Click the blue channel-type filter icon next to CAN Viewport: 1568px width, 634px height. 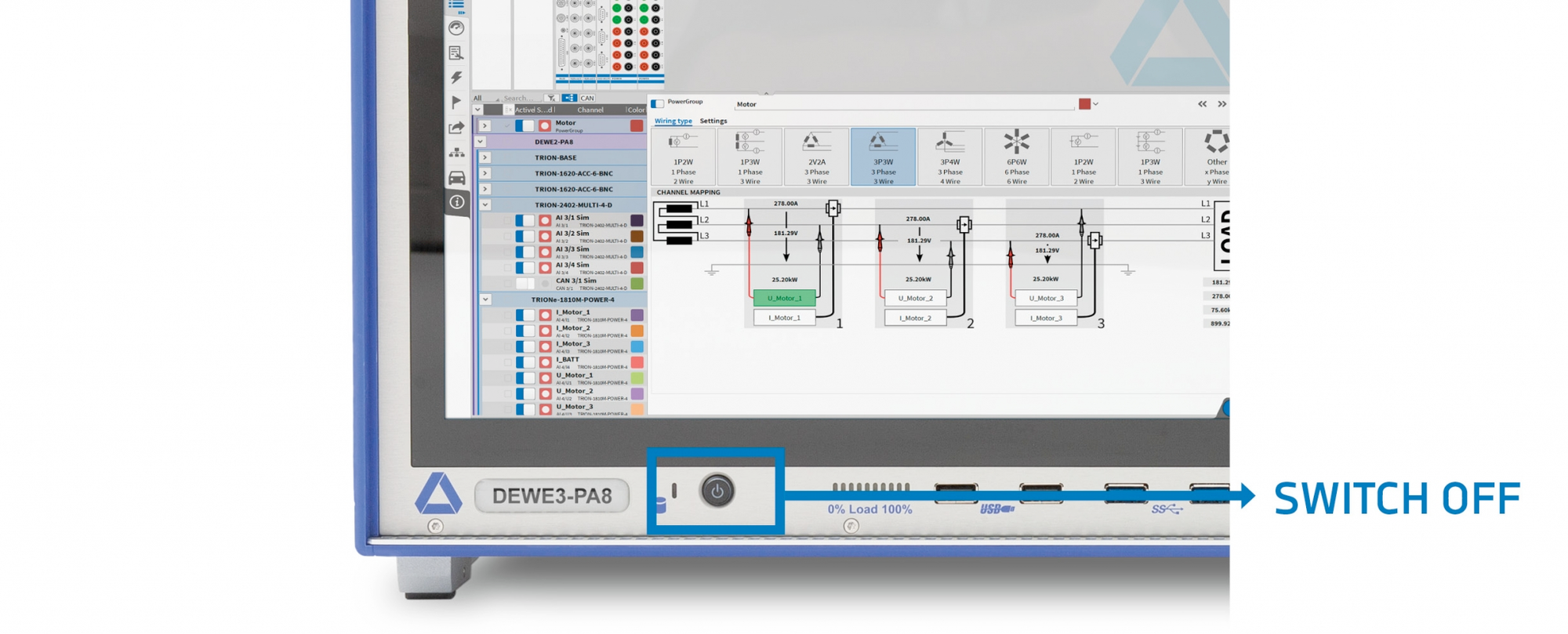point(569,98)
